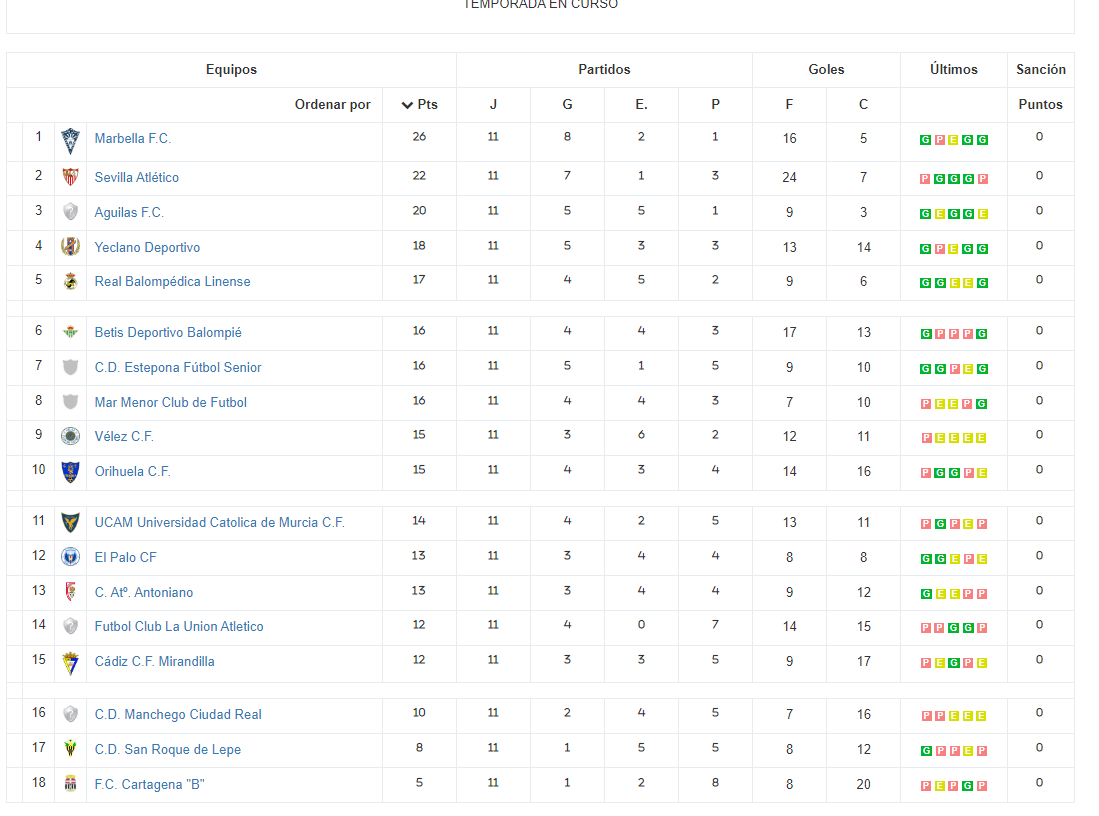Click the Sanción header cell
The height and width of the screenshot is (816, 1099).
1041,69
